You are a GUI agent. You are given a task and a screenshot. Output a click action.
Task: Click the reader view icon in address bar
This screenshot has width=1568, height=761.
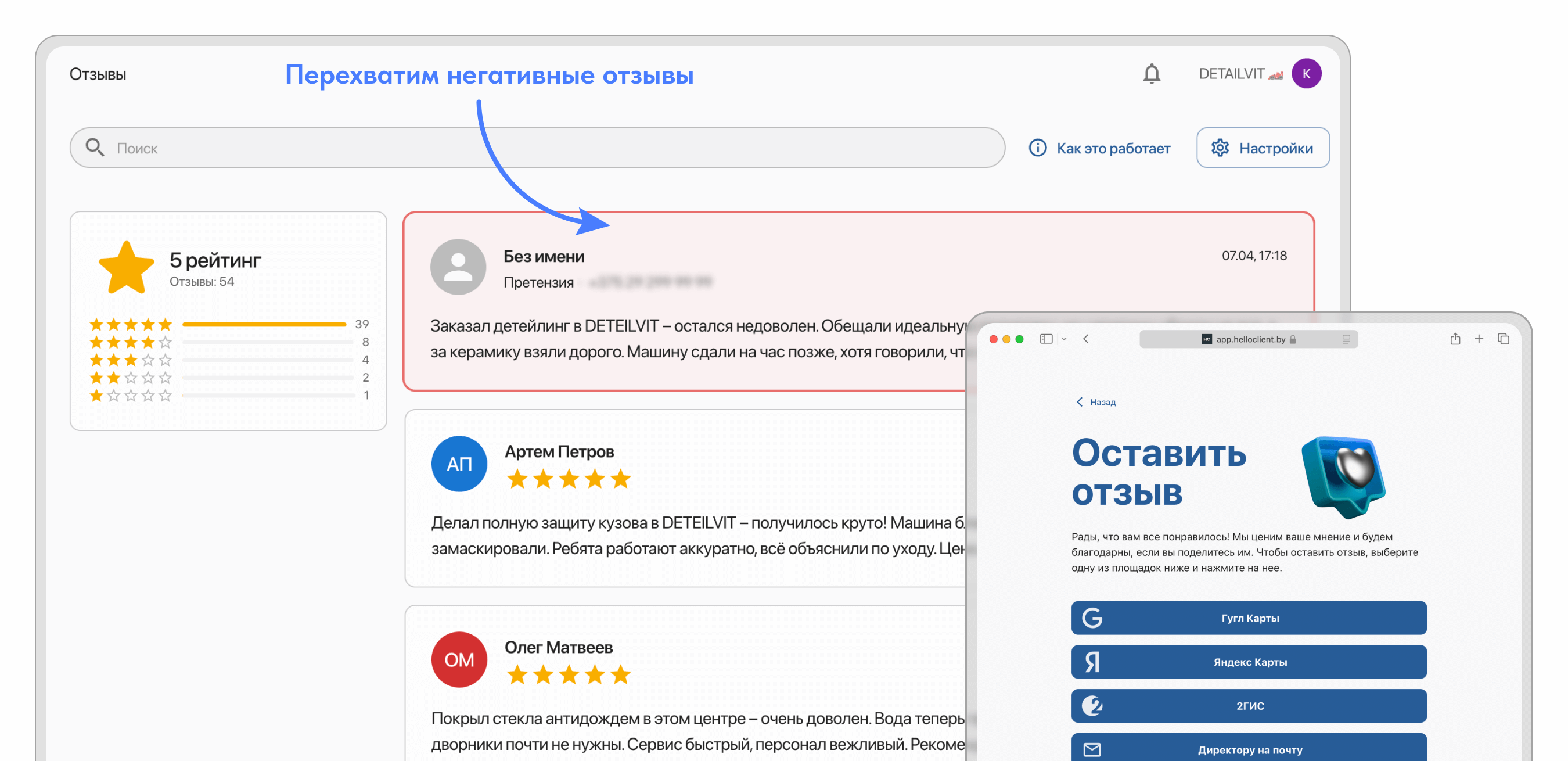(1346, 339)
